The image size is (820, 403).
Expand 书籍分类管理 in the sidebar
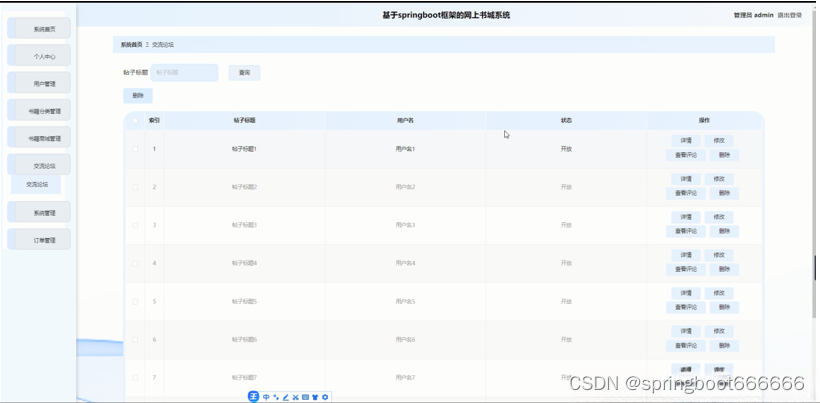(39, 110)
